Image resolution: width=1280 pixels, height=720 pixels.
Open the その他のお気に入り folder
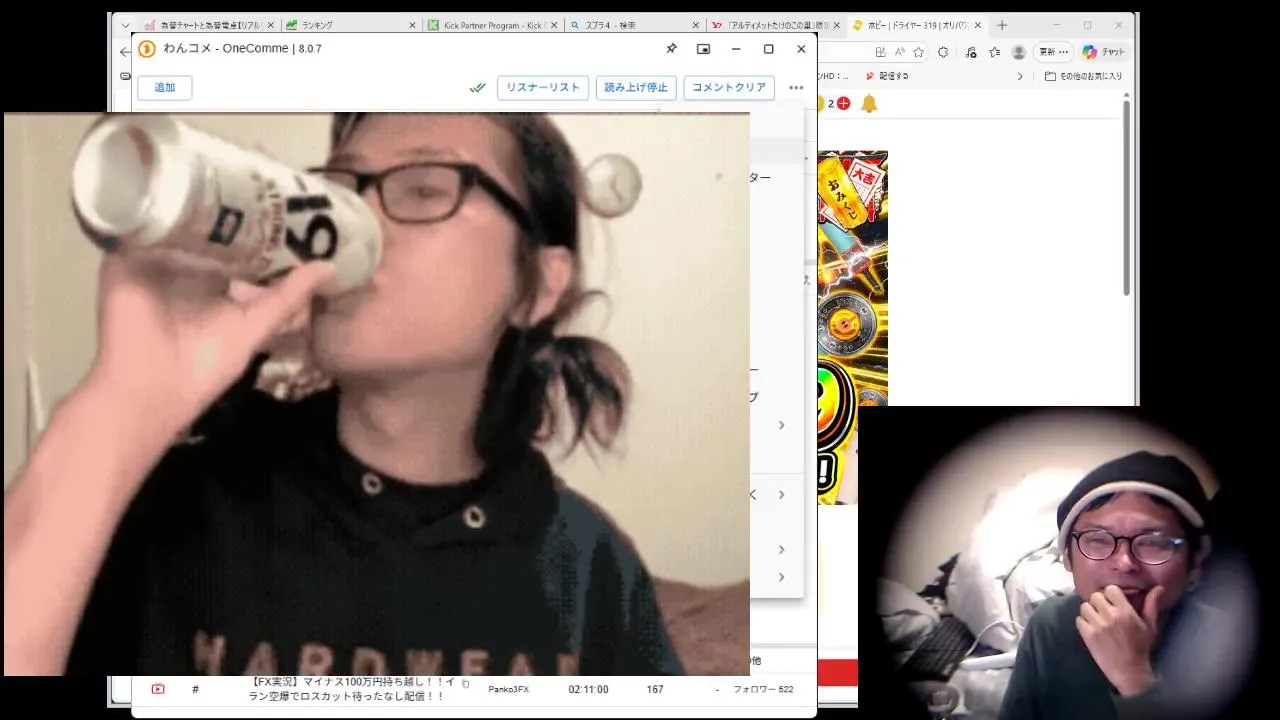pos(1083,76)
